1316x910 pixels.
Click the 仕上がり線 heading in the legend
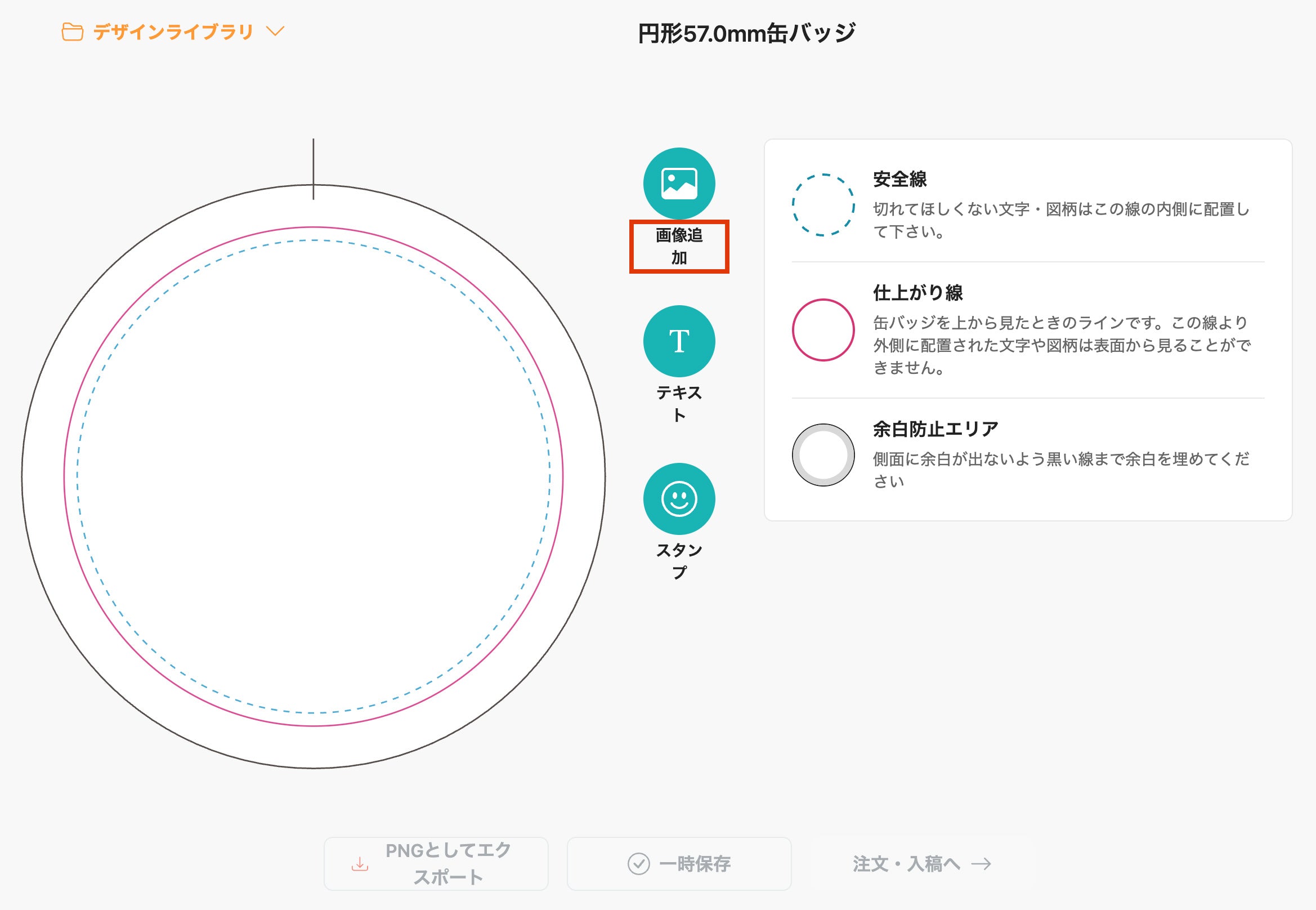(917, 292)
